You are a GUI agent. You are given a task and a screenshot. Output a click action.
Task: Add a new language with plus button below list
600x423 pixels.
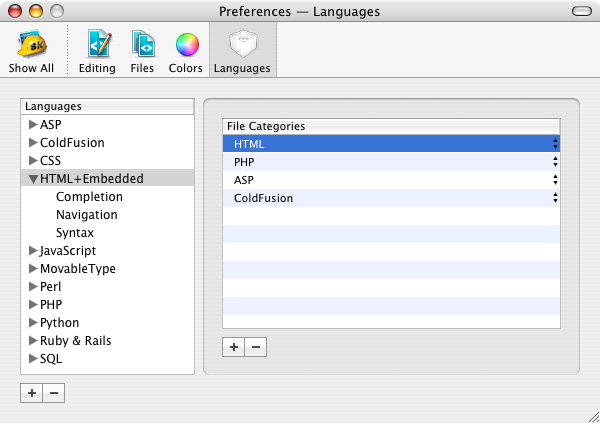pos(32,393)
